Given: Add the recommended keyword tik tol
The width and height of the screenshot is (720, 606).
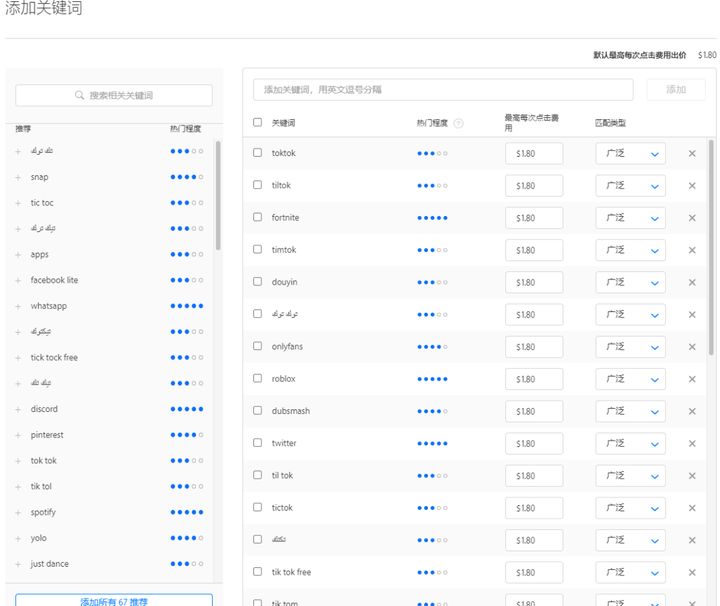Looking at the screenshot, I should point(18,487).
